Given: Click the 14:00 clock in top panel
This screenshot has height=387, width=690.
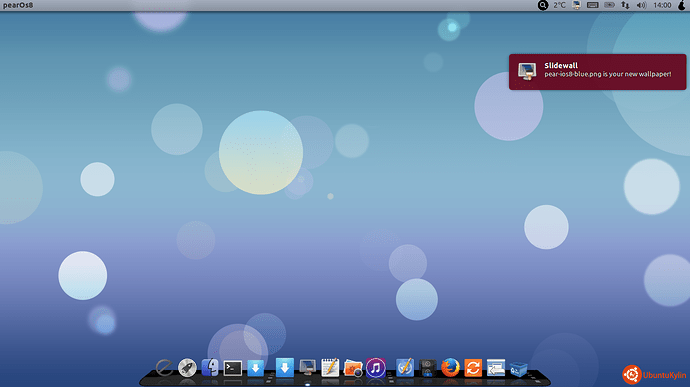Looking at the screenshot, I should (662, 5).
